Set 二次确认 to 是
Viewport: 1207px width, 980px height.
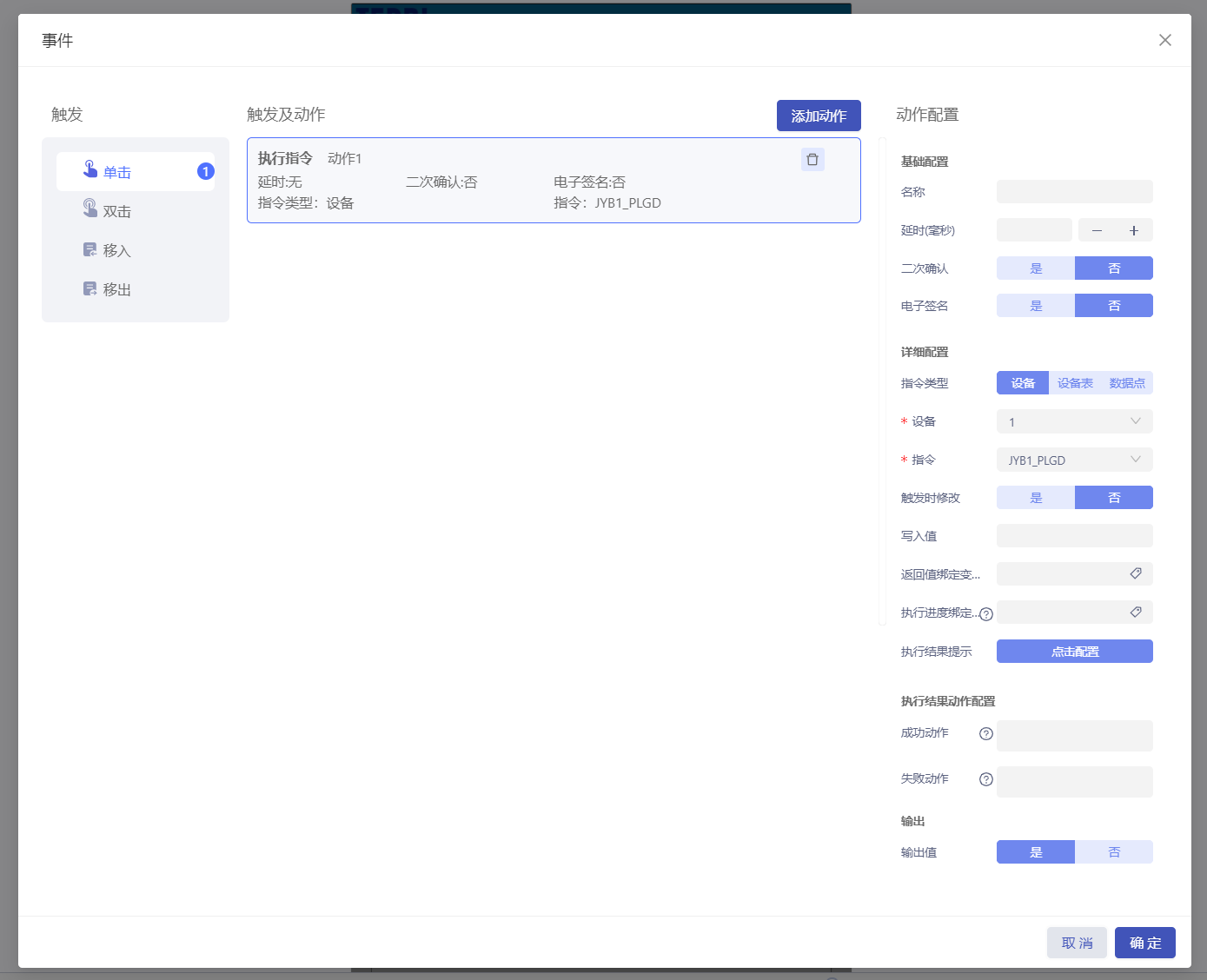point(1036,268)
